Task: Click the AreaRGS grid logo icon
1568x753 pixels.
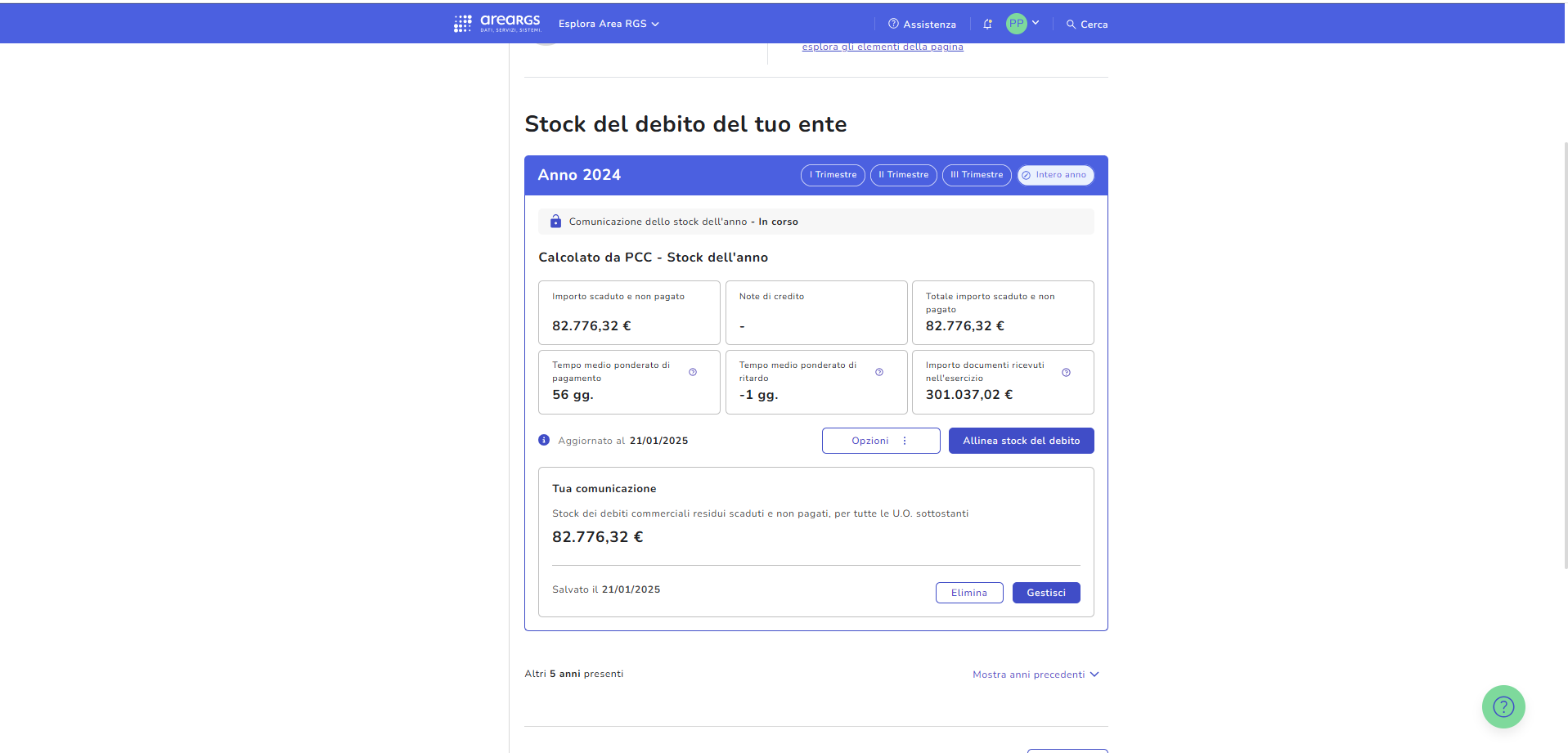Action: [x=462, y=24]
